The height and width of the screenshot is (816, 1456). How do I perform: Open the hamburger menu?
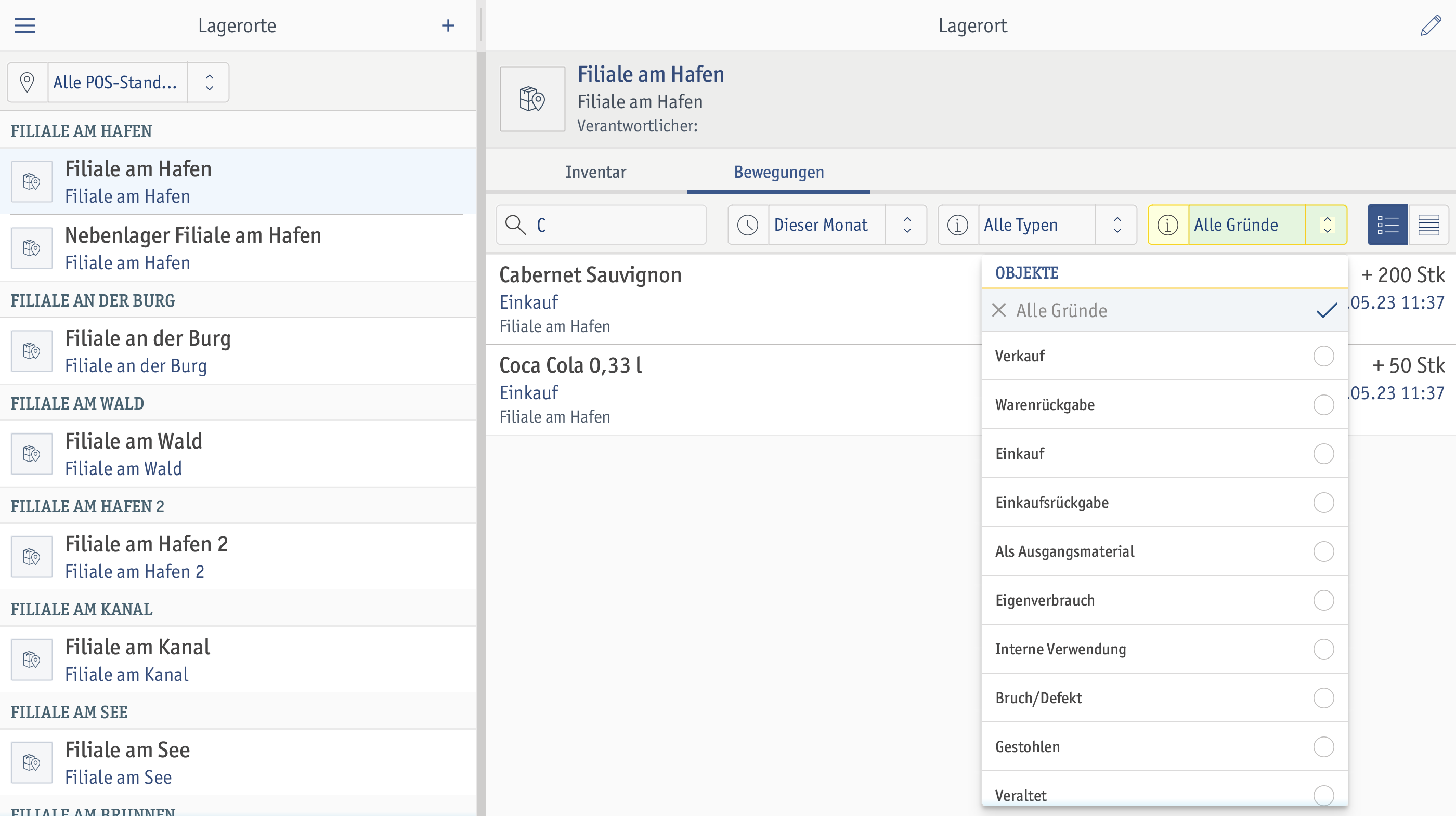(x=25, y=25)
